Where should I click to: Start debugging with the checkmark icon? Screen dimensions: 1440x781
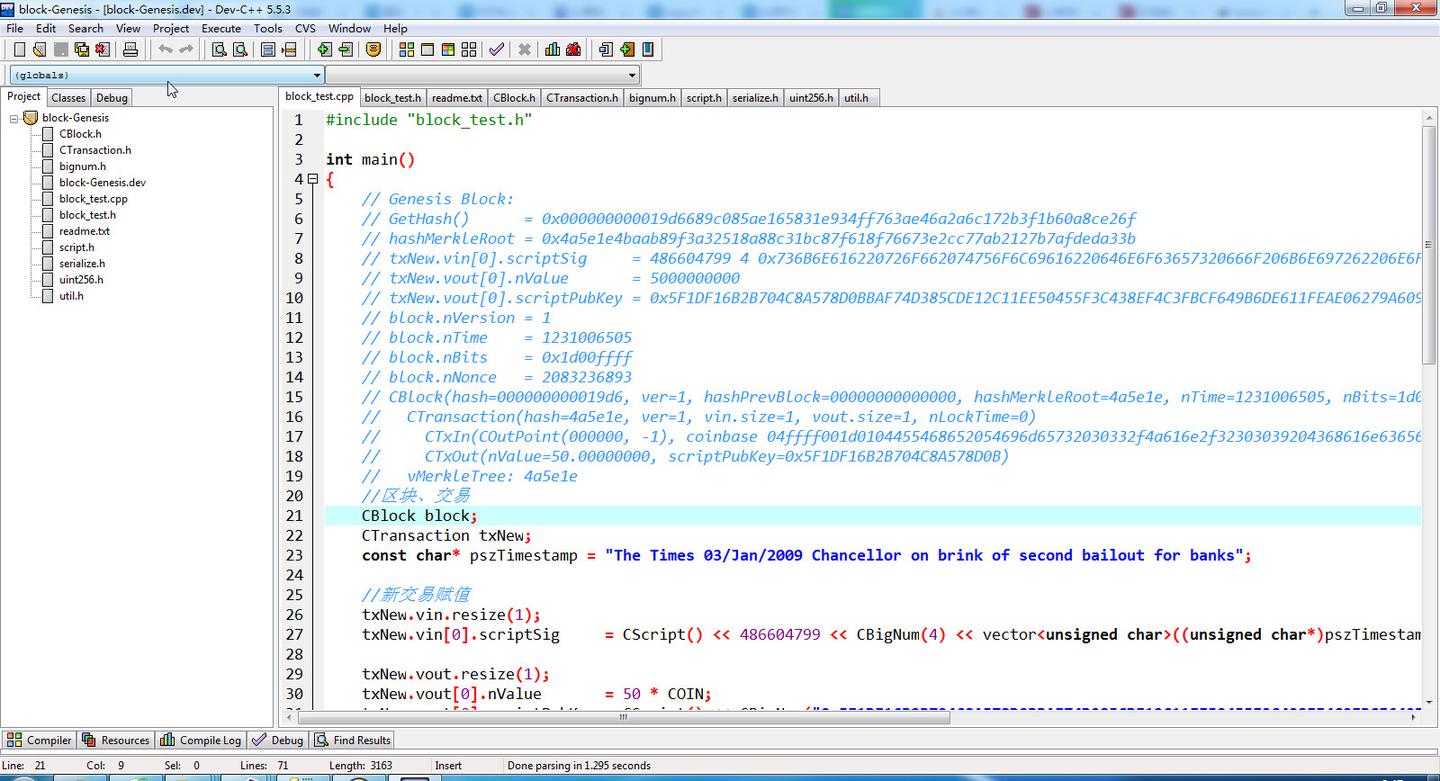[x=496, y=49]
